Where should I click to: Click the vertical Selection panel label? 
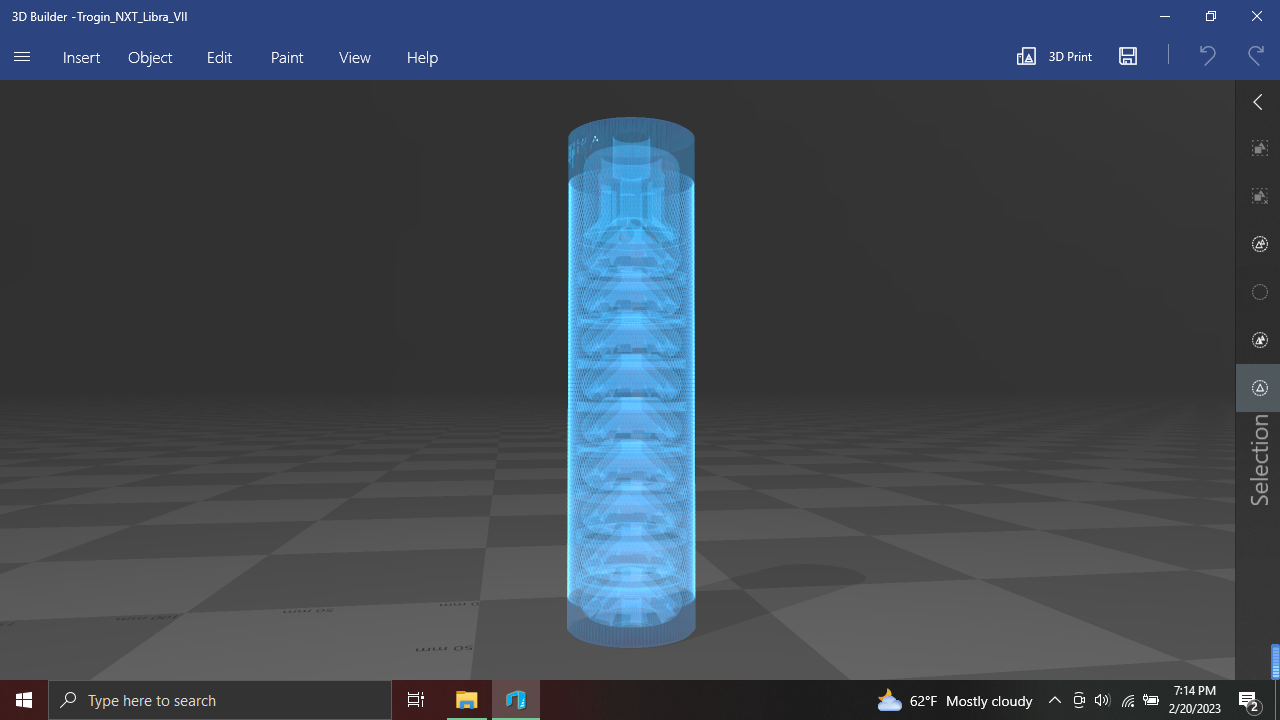pyautogui.click(x=1259, y=460)
